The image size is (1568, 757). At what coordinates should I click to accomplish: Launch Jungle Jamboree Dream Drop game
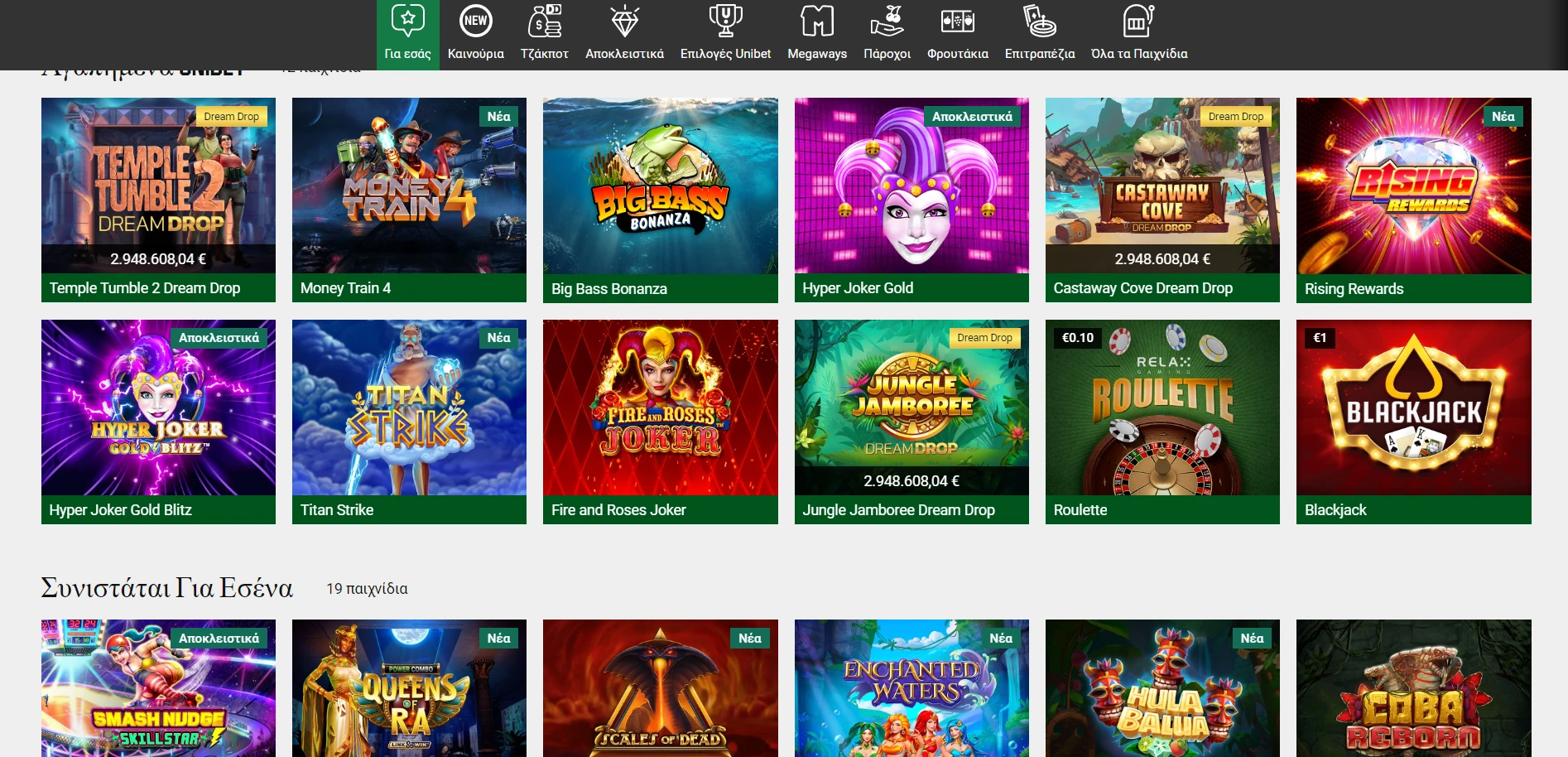pos(911,422)
